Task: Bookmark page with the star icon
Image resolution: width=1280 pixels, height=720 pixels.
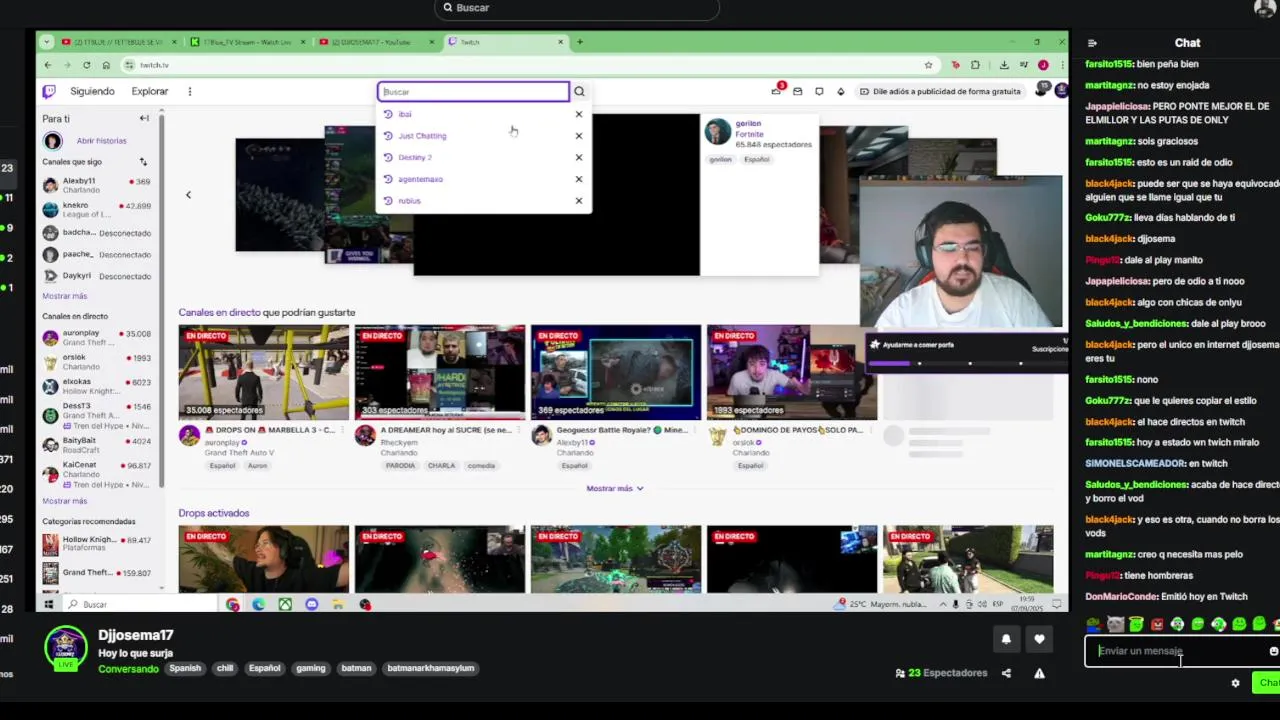Action: click(x=928, y=65)
